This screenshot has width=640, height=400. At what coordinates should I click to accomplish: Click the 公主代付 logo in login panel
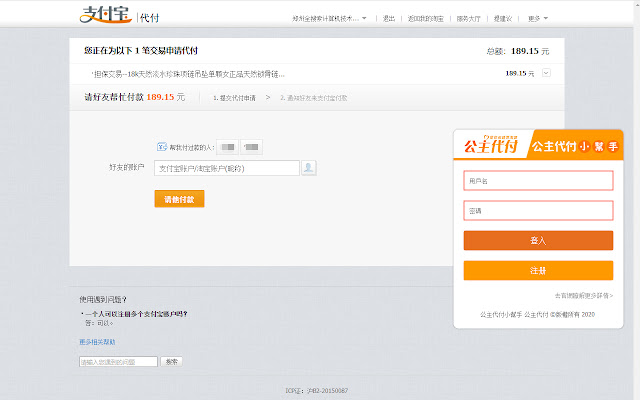coord(491,144)
